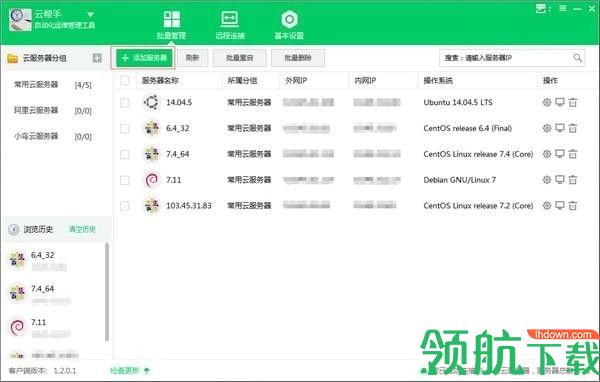Check the box for server 14.04.5
Screen dimensions: 600x382
[x=125, y=103]
